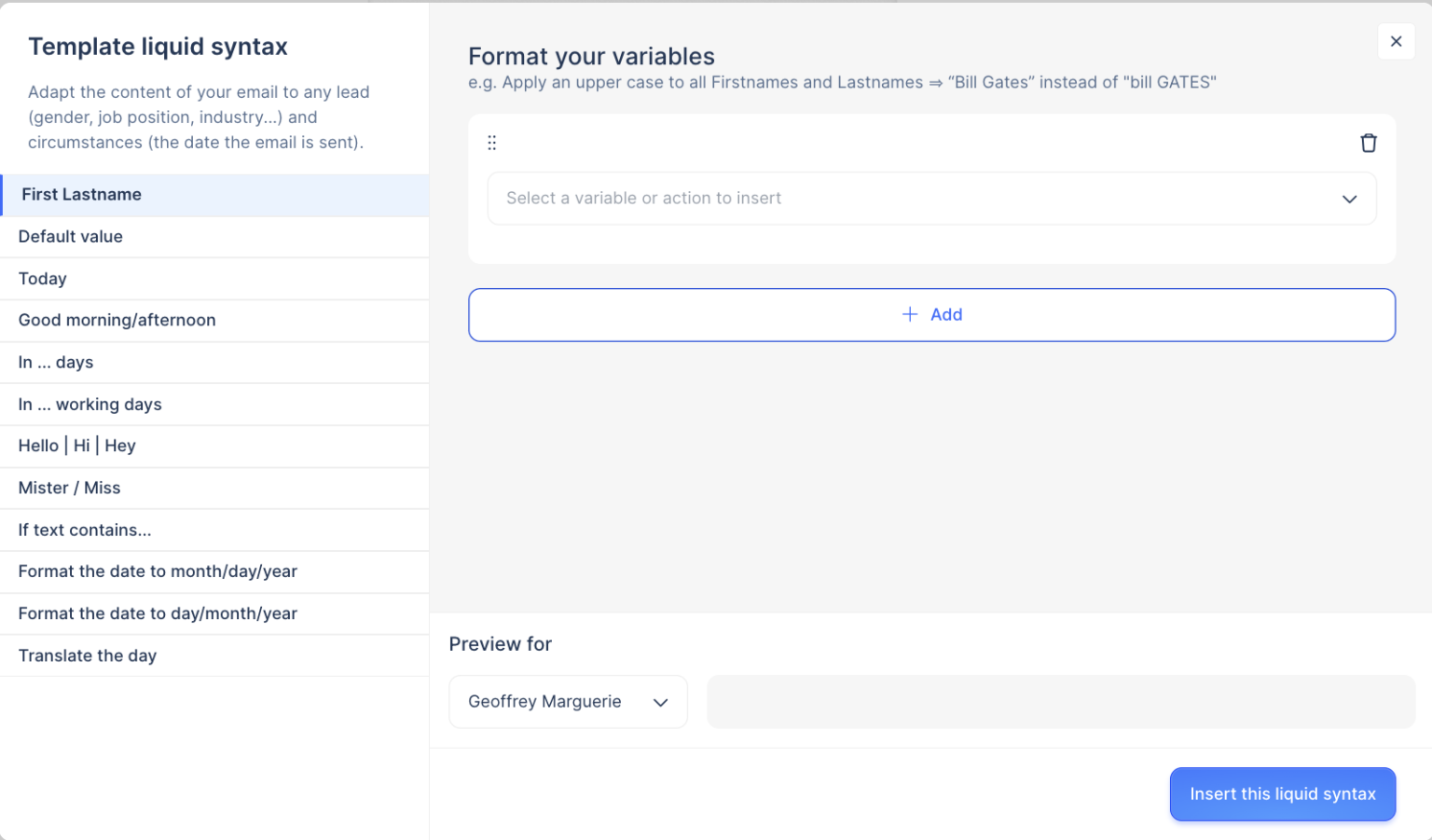The width and height of the screenshot is (1432, 840).
Task: Click the drag handle on the variable block
Action: 491,142
